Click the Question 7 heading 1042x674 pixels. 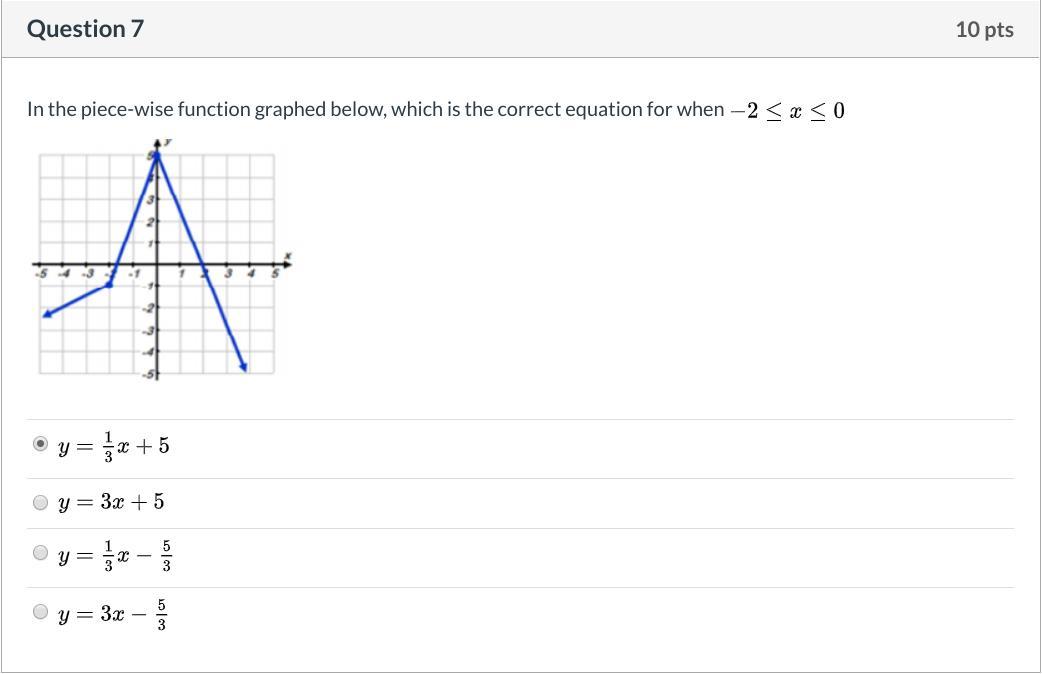coord(85,29)
